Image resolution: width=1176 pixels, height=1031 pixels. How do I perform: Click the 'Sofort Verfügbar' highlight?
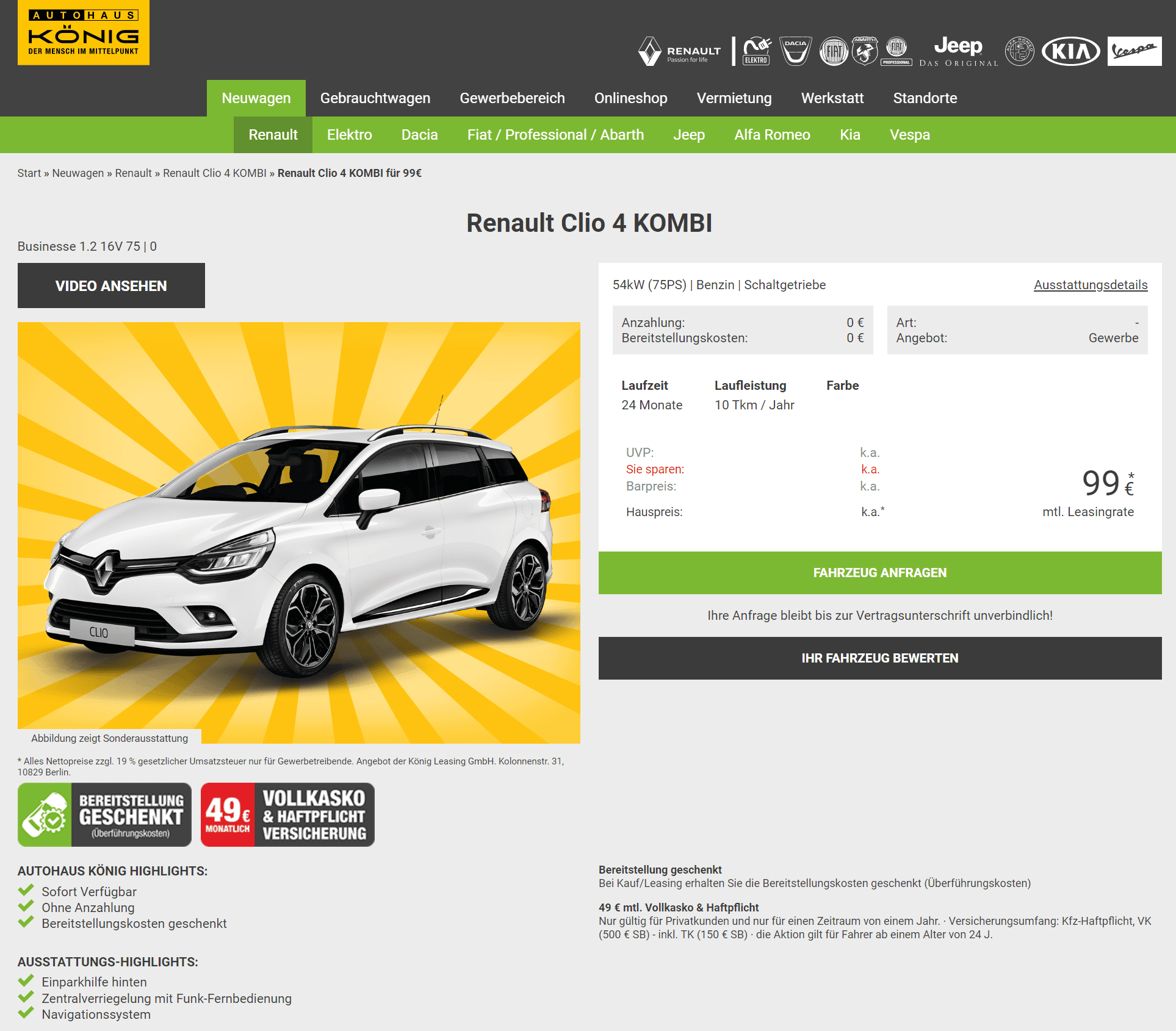pos(89,892)
